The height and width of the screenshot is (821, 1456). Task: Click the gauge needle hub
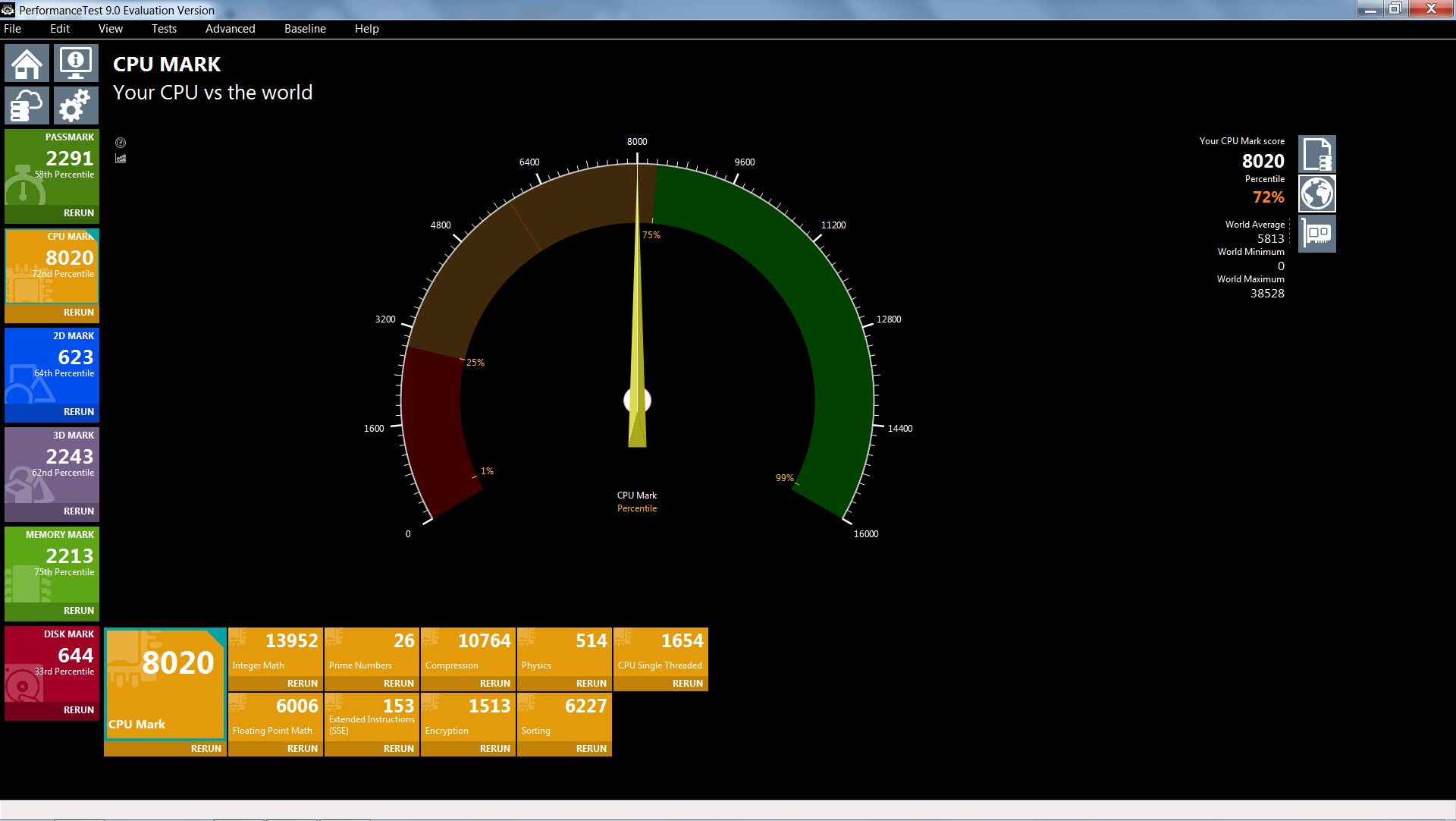pos(637,400)
